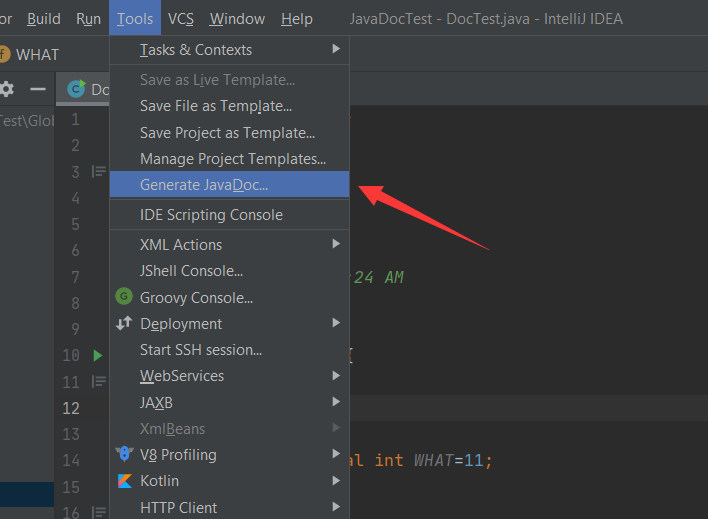Viewport: 708px width, 519px height.
Task: Click the Kotlin logo icon
Action: click(125, 481)
